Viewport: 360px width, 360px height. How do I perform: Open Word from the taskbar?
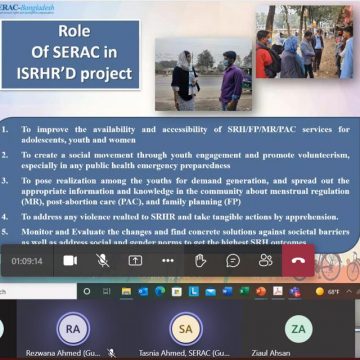coord(227,292)
